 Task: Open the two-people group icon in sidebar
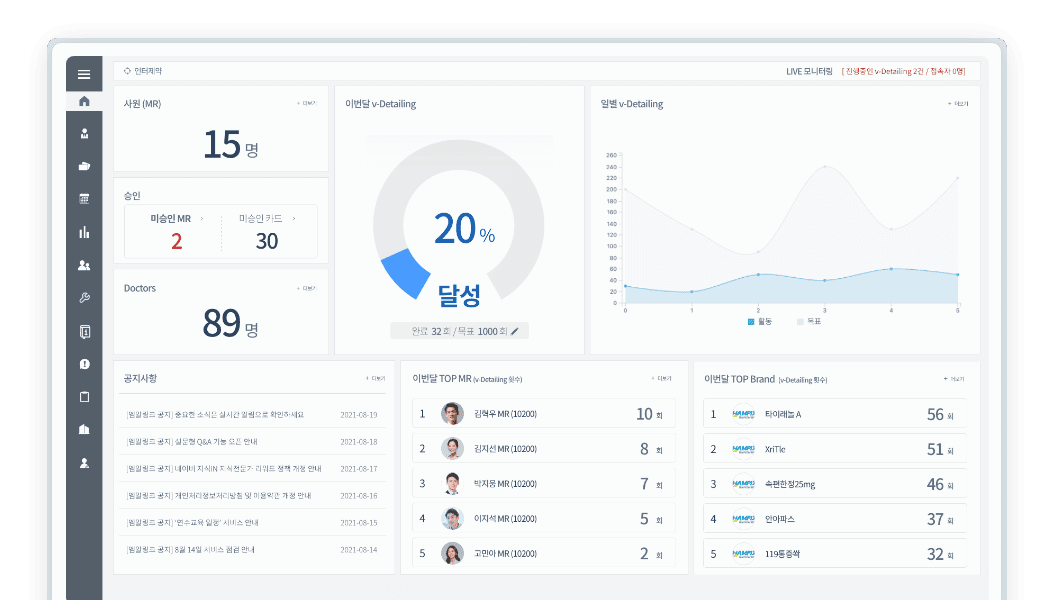pyautogui.click(x=84, y=265)
